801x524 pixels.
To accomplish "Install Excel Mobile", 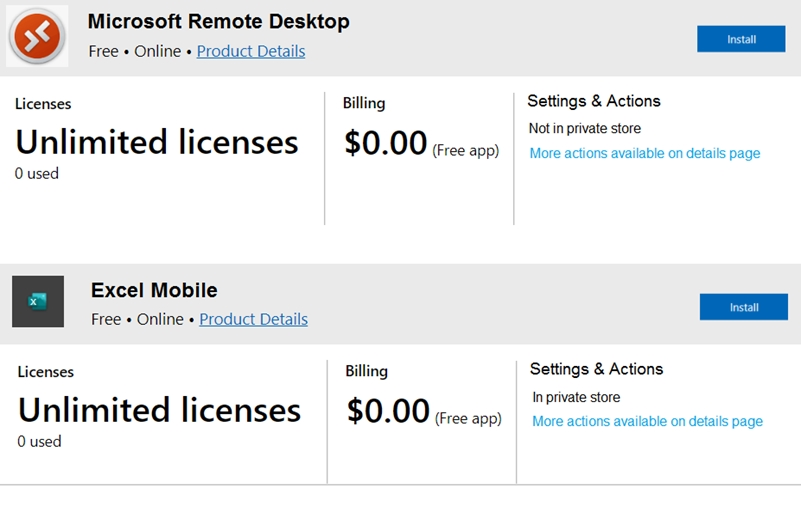I will tap(744, 307).
